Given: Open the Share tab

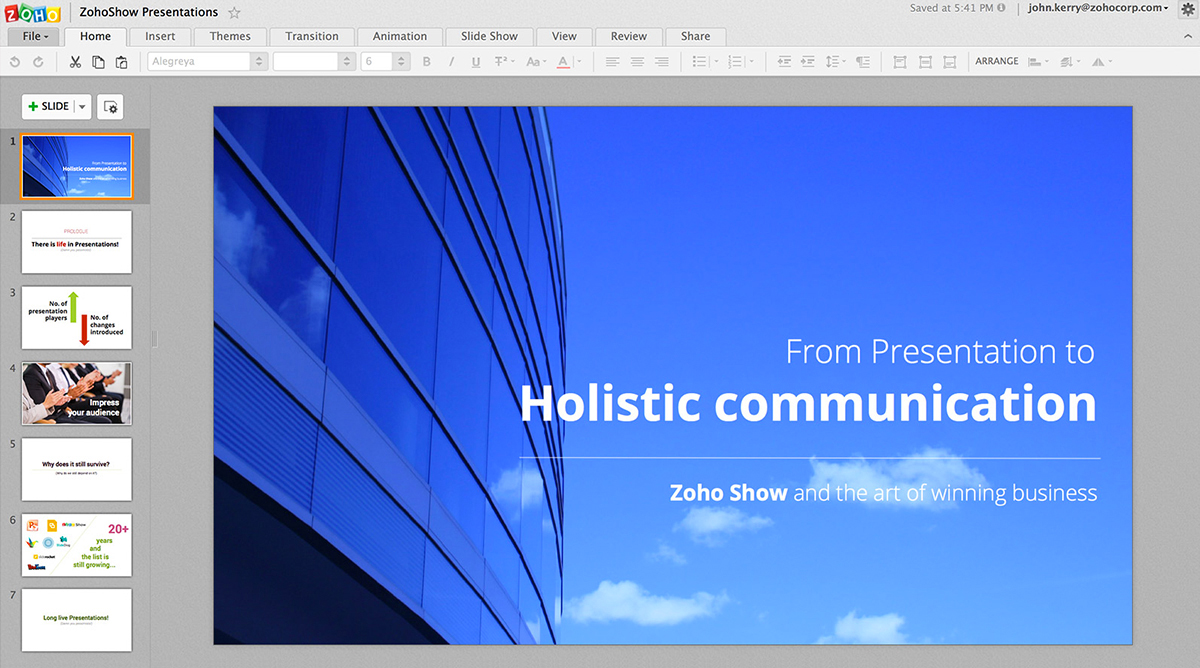Looking at the screenshot, I should pos(696,37).
